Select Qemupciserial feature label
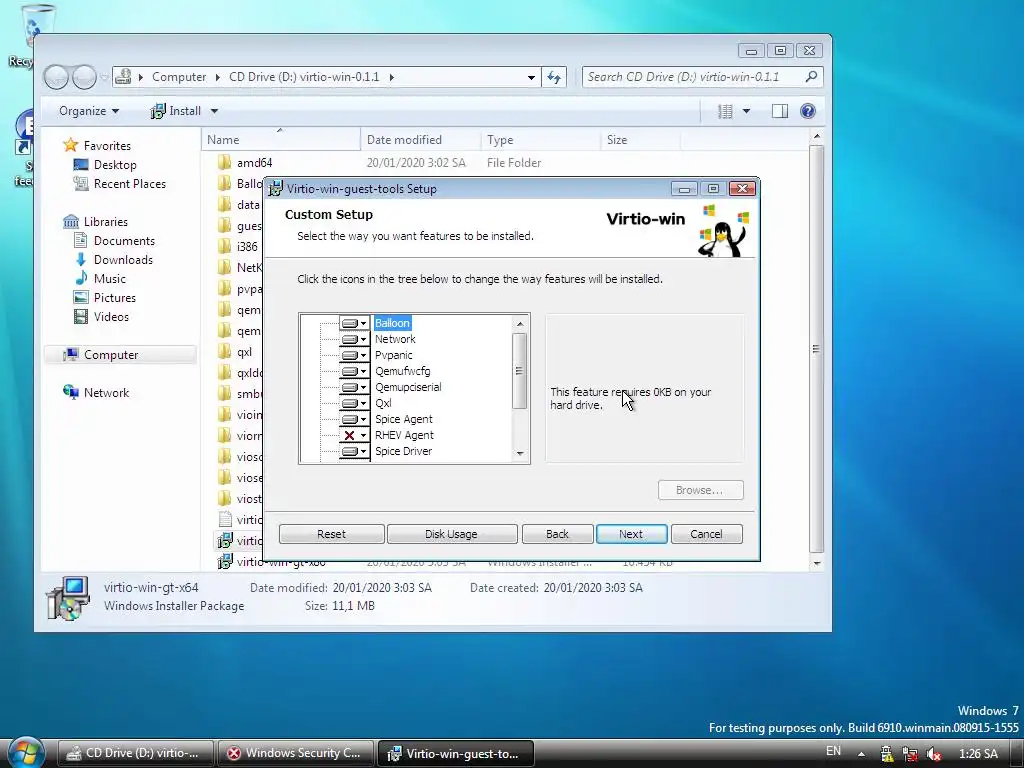Screen dimensions: 1024x768 click(408, 387)
